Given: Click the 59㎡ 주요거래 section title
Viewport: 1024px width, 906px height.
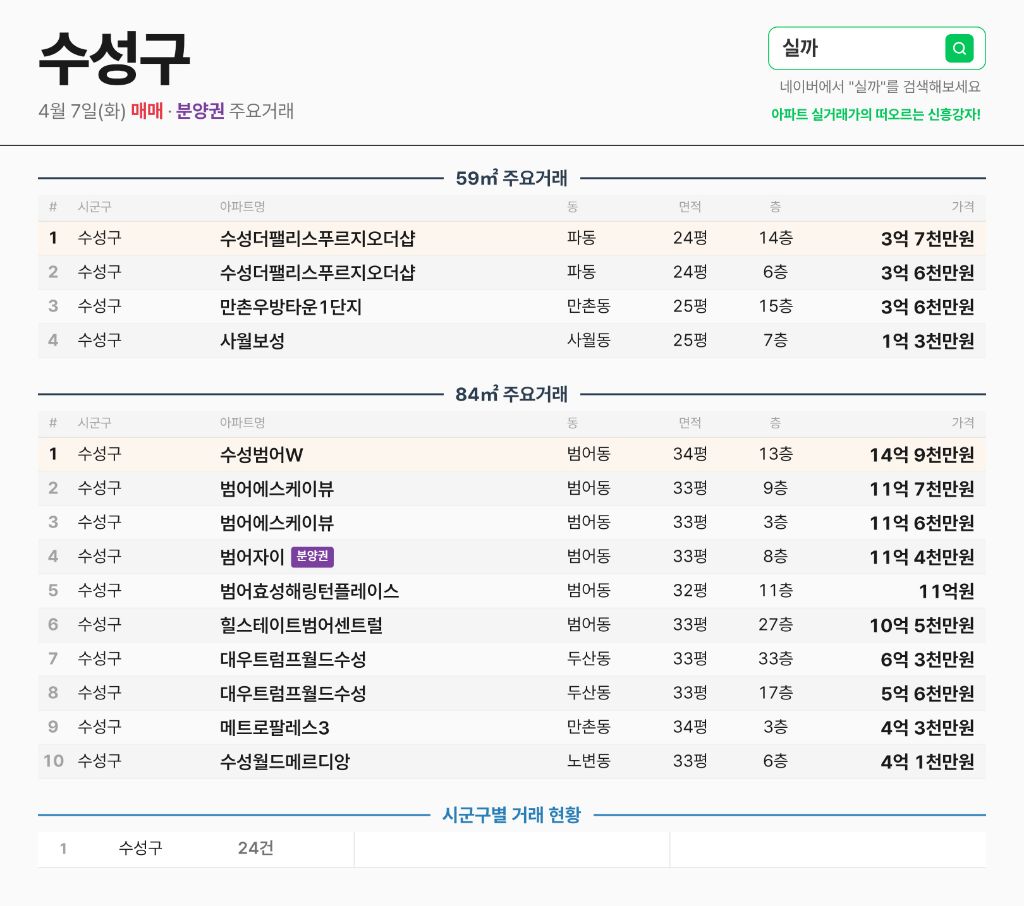Looking at the screenshot, I should tap(511, 178).
